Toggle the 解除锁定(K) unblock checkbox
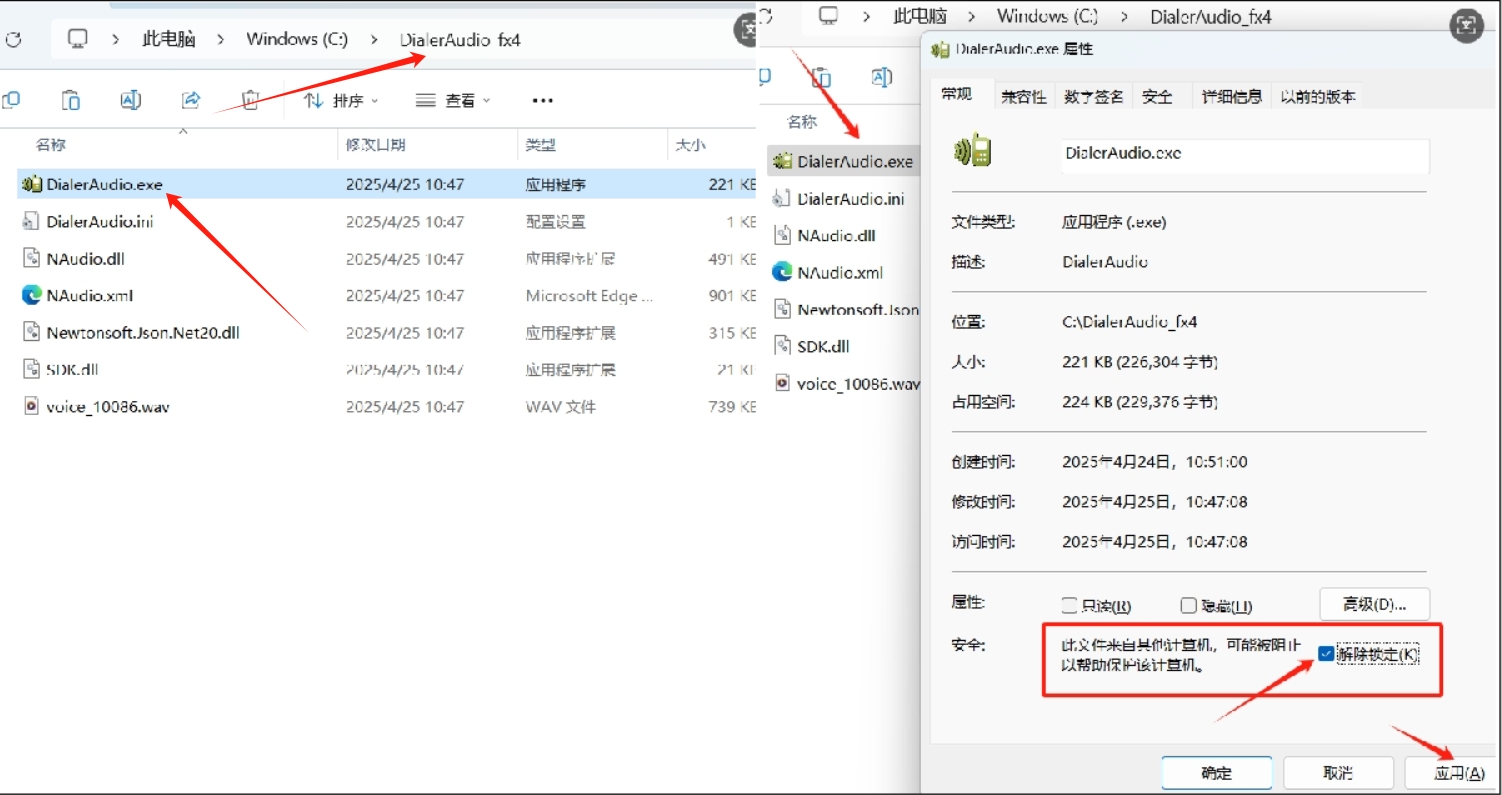Screen dimensions: 1502x795 click(1326, 654)
